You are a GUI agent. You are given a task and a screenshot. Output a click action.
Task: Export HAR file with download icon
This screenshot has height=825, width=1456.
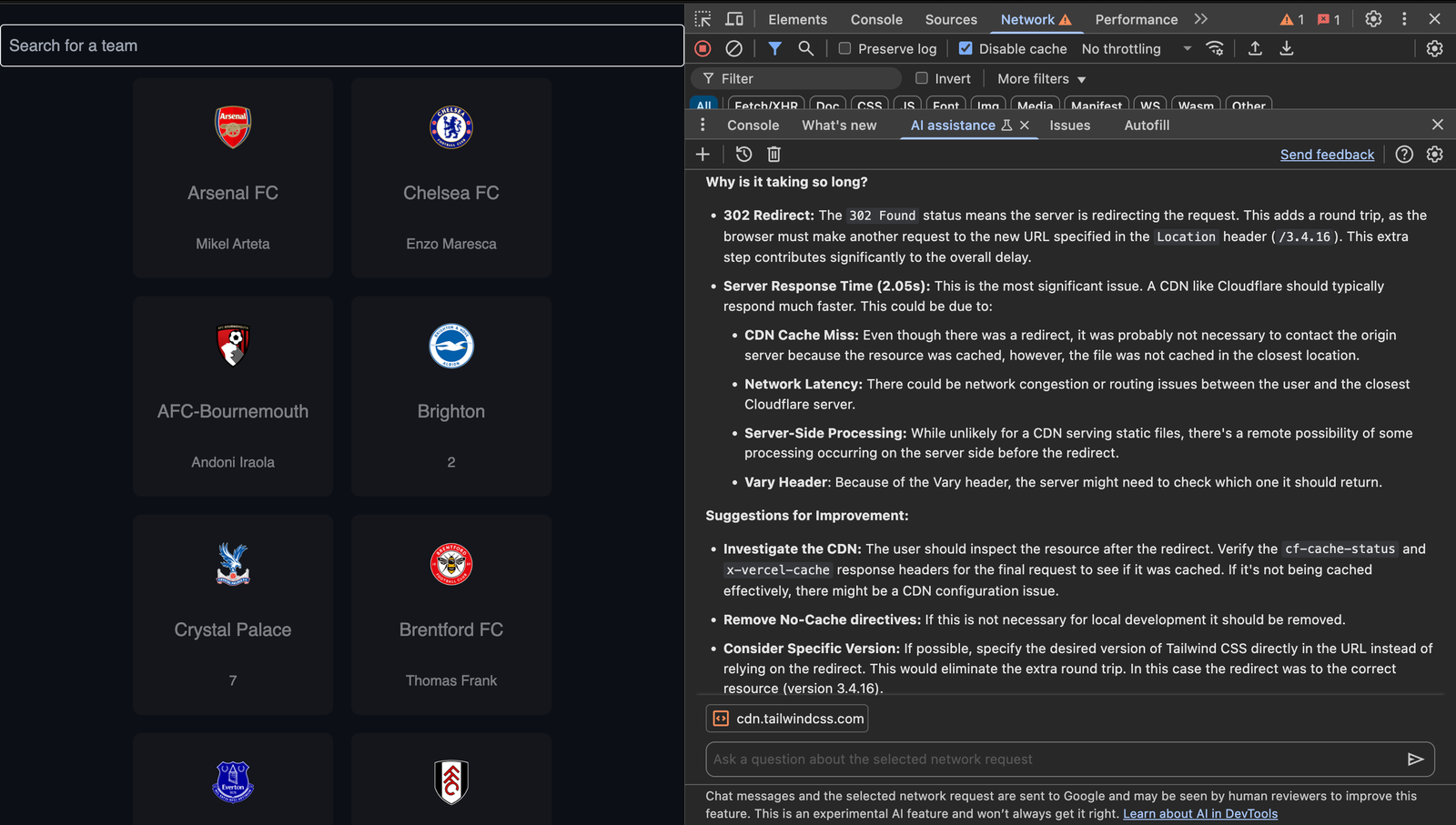point(1287,48)
